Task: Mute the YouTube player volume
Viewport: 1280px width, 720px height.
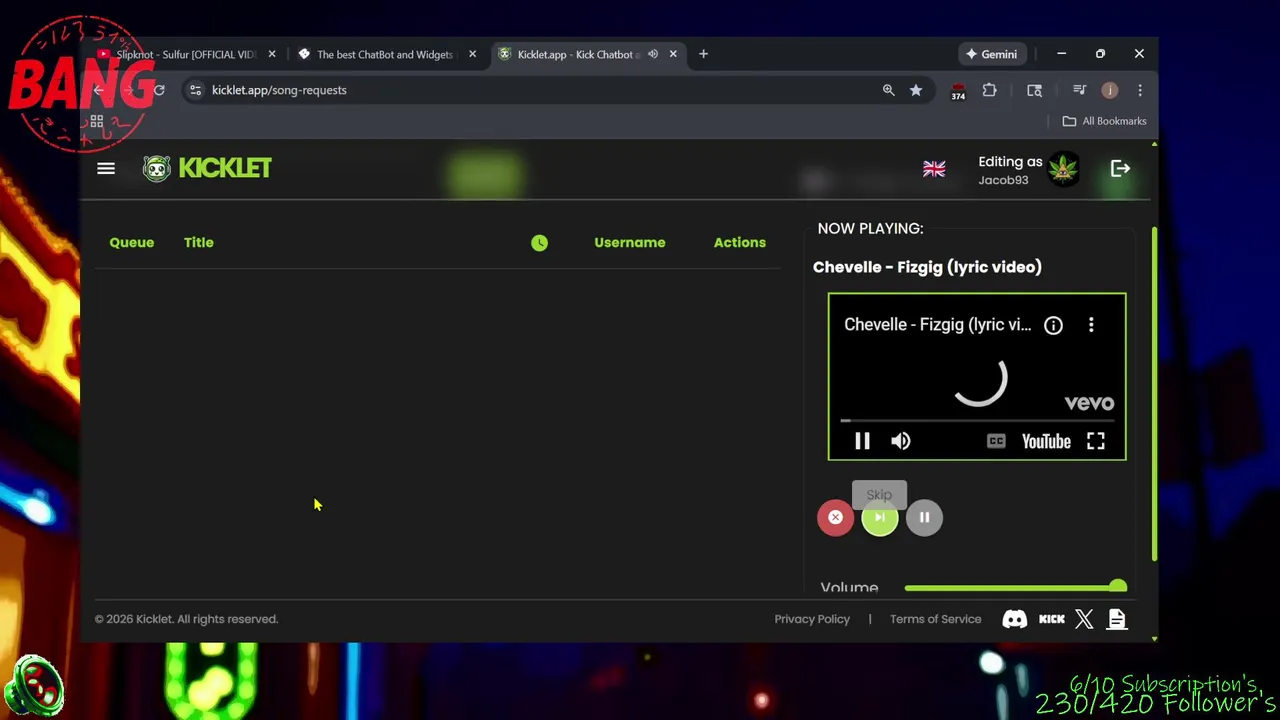Action: click(901, 441)
